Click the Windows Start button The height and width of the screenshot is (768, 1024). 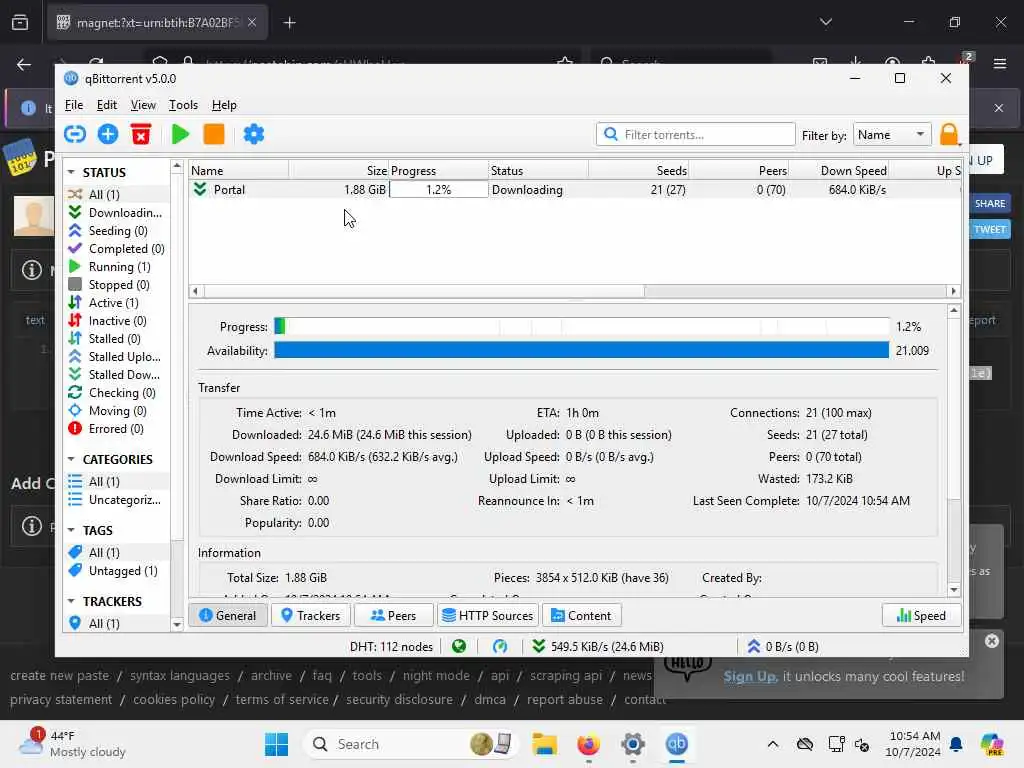point(276,744)
